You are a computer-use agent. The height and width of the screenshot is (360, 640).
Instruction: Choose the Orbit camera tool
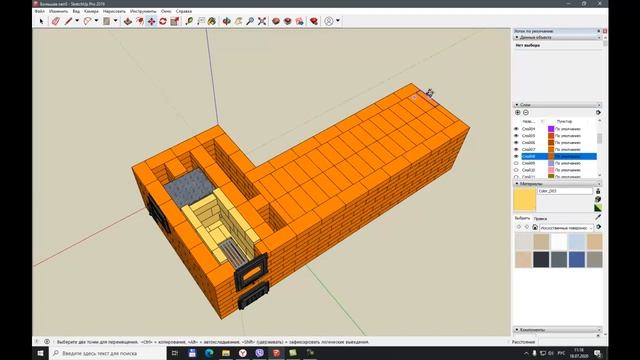click(227, 21)
